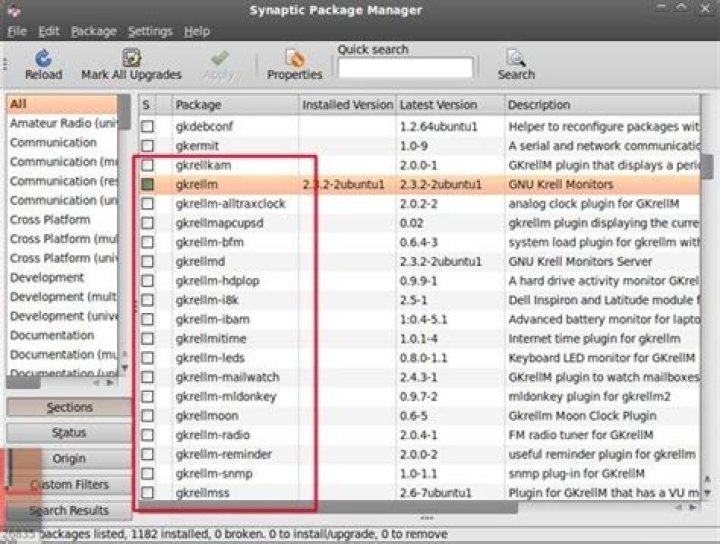
Task: Select the plain Cross Platform category
Action: [x=62, y=220]
